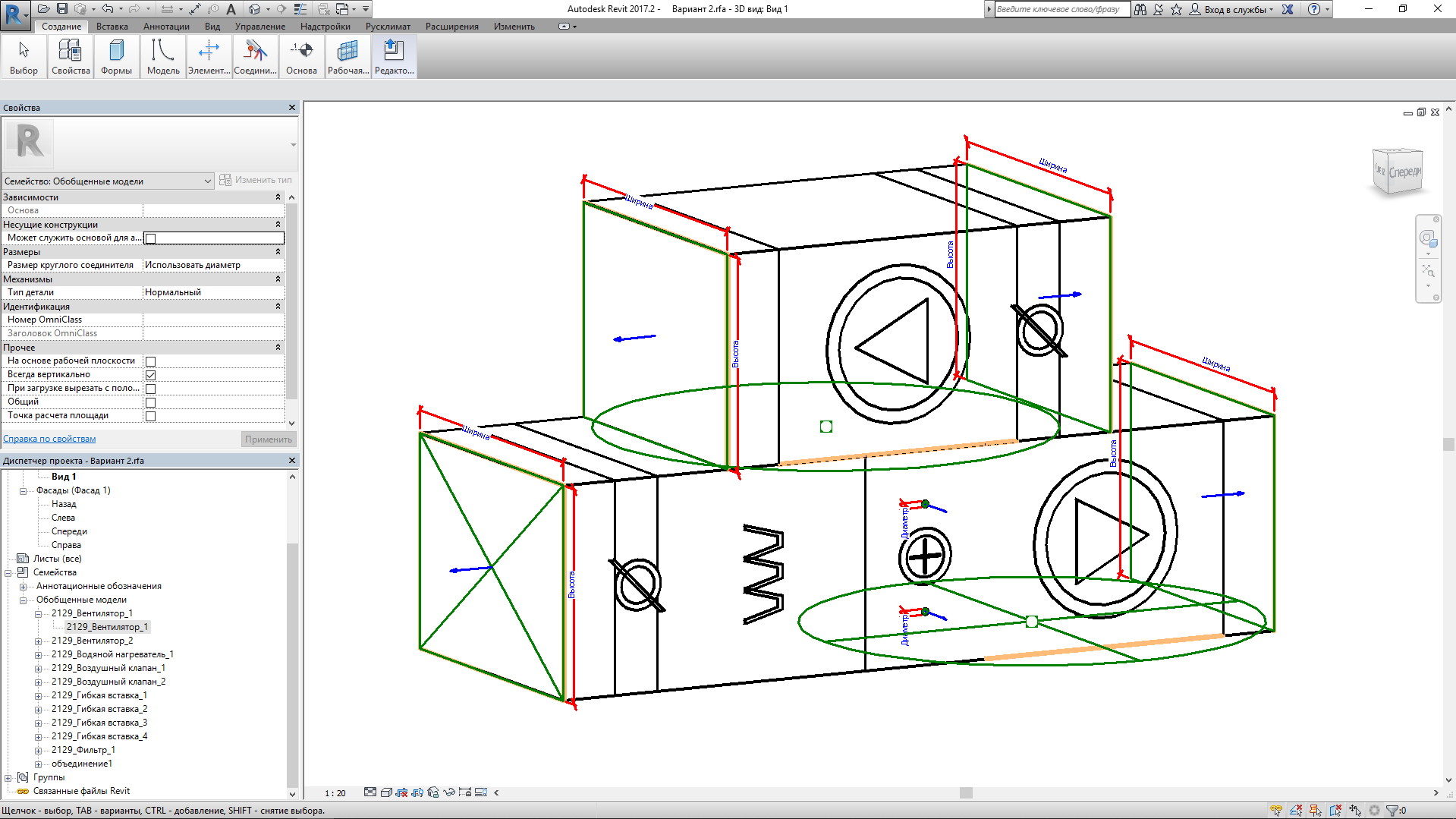Screen dimensions: 1456x819
Task: Open the Элемент ribbon panel
Action: [209, 57]
